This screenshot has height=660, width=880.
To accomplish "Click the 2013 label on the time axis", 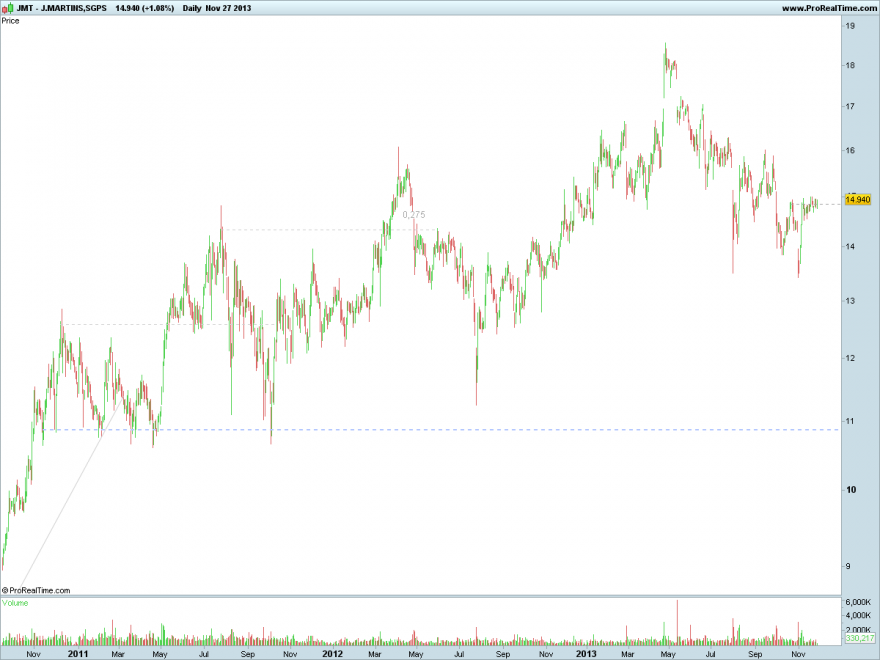I will pyautogui.click(x=586, y=653).
